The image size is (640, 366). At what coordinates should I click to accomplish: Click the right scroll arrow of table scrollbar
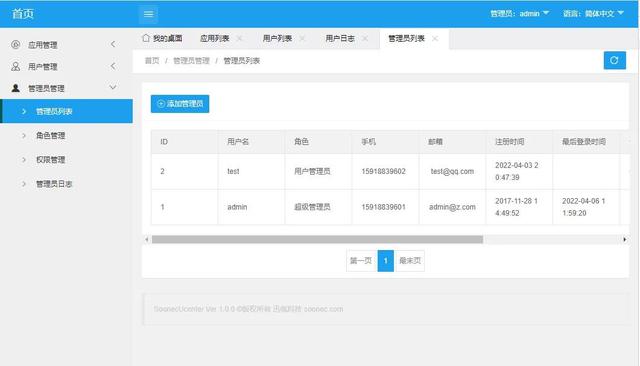tap(624, 240)
